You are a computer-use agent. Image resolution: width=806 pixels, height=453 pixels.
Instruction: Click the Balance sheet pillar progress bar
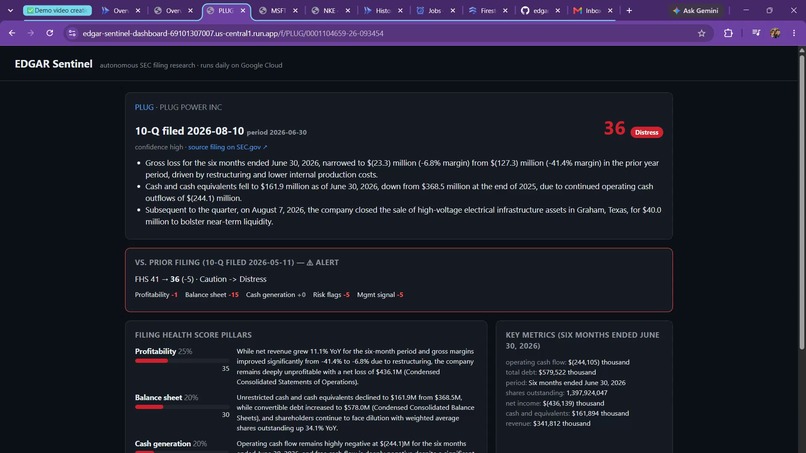[182, 407]
